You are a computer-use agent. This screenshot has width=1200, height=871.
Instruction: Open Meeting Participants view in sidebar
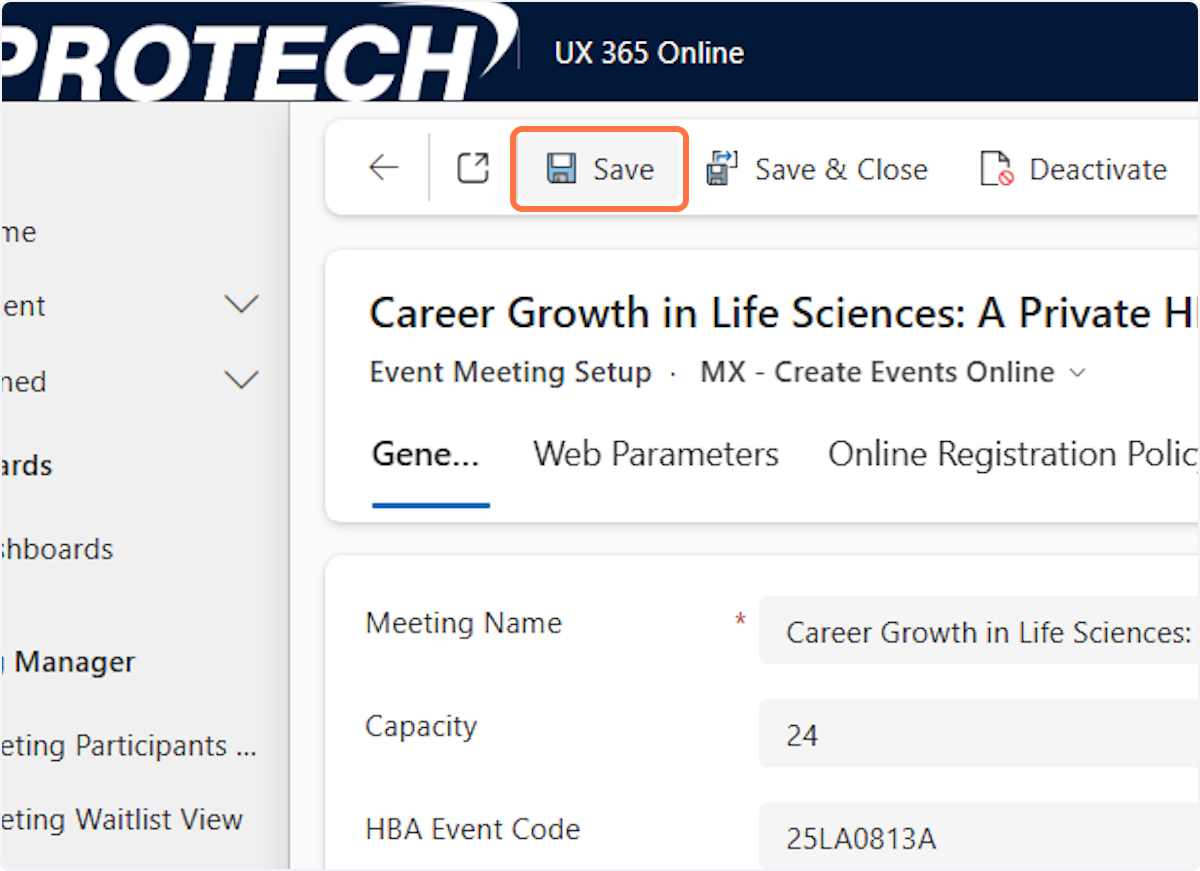click(x=128, y=746)
